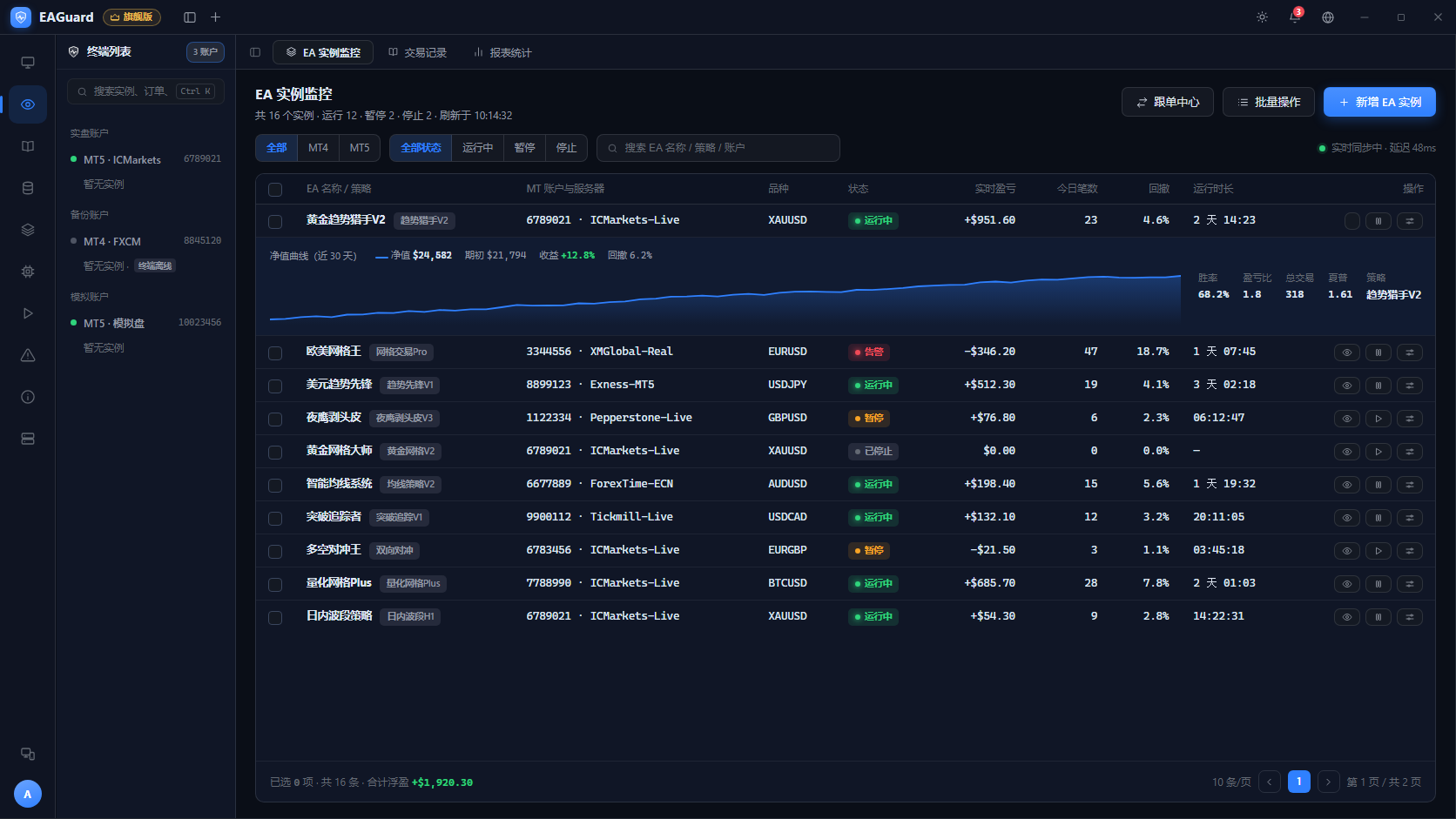1456x819 pixels.
Task: Open the book icon in left sidebar
Action: (x=28, y=146)
